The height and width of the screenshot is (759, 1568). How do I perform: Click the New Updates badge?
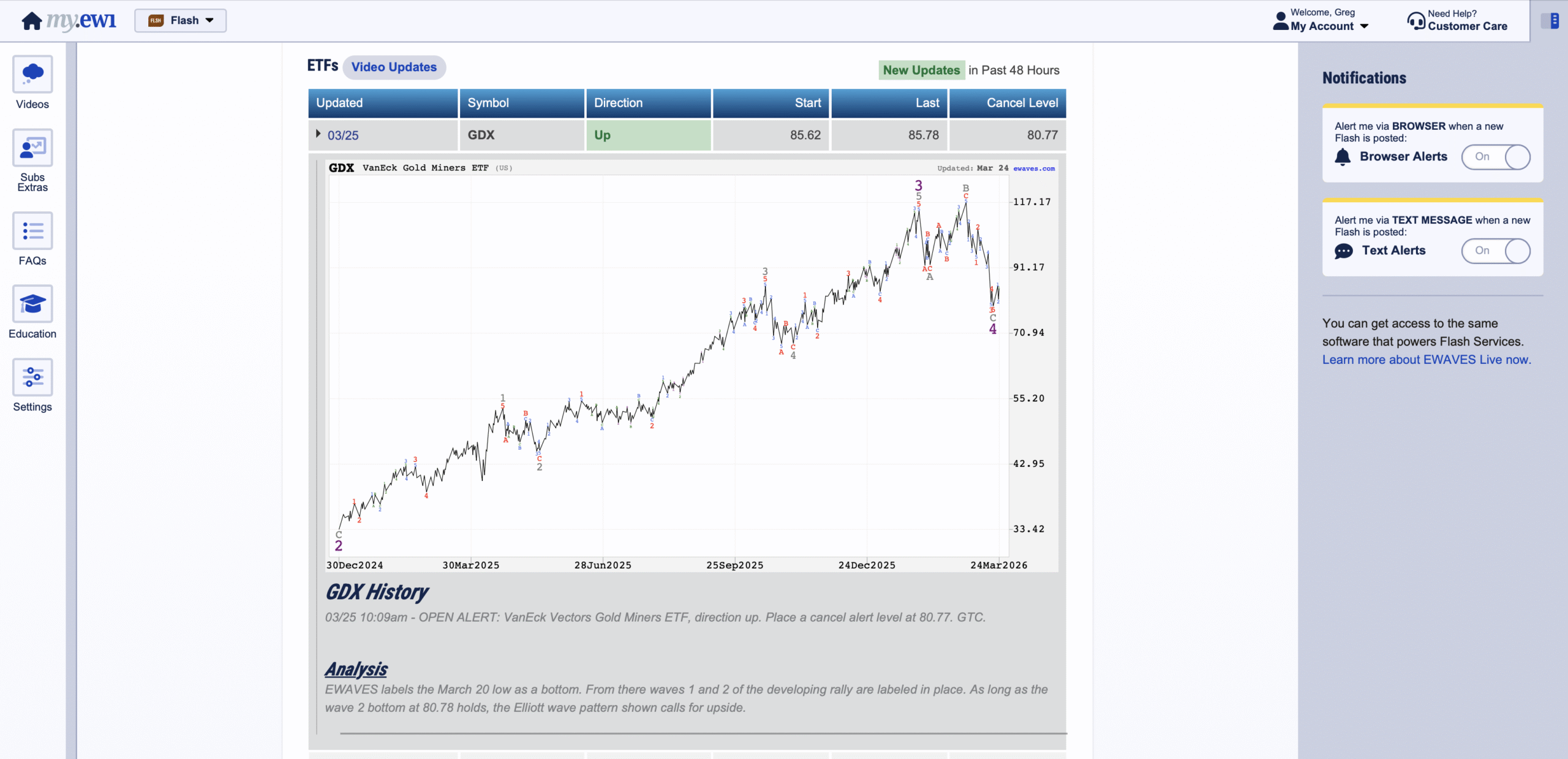922,70
